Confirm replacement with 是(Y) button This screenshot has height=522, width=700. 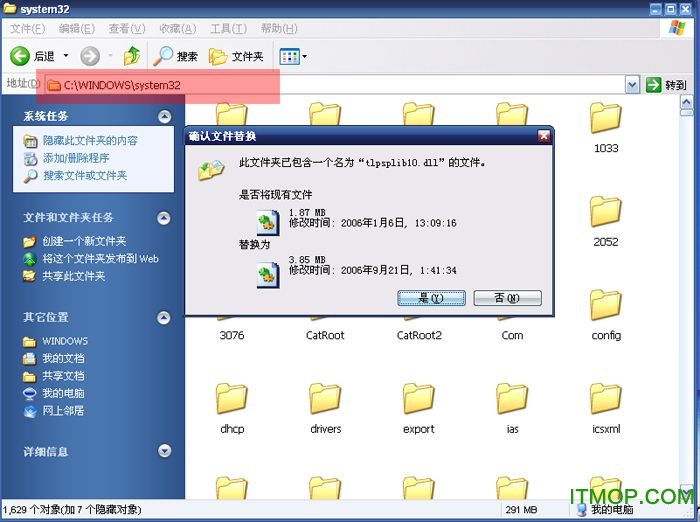pyautogui.click(x=431, y=298)
